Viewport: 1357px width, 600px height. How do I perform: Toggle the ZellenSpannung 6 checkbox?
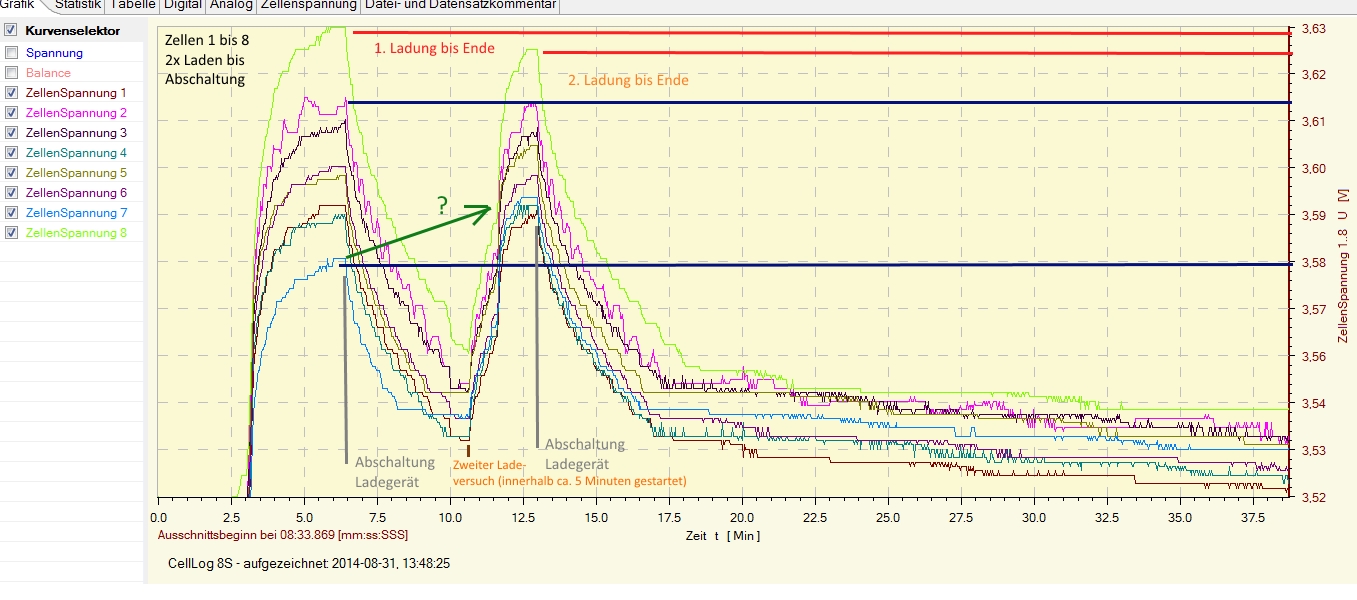click(11, 192)
